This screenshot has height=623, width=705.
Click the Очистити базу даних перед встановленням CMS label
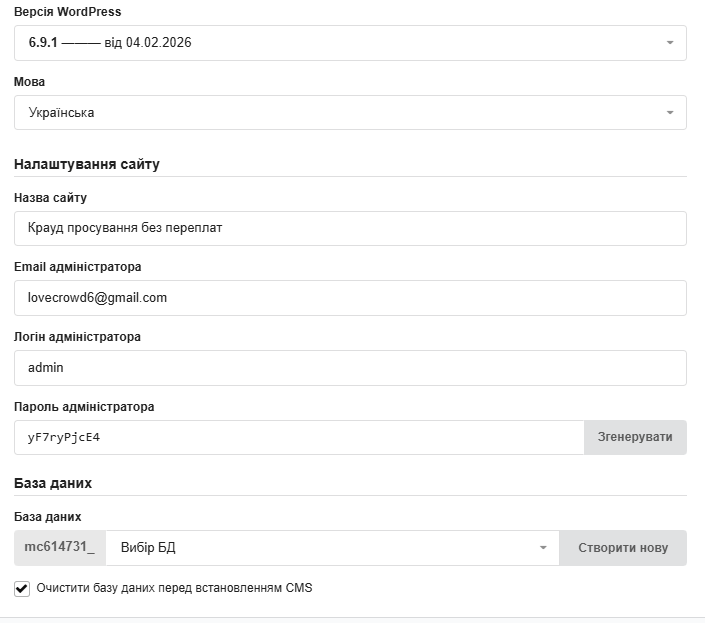click(174, 588)
